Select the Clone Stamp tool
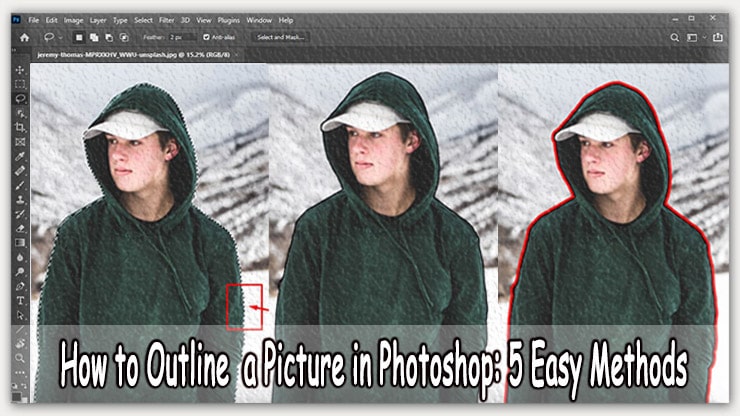Screen dimensions: 740x416 coord(20,200)
